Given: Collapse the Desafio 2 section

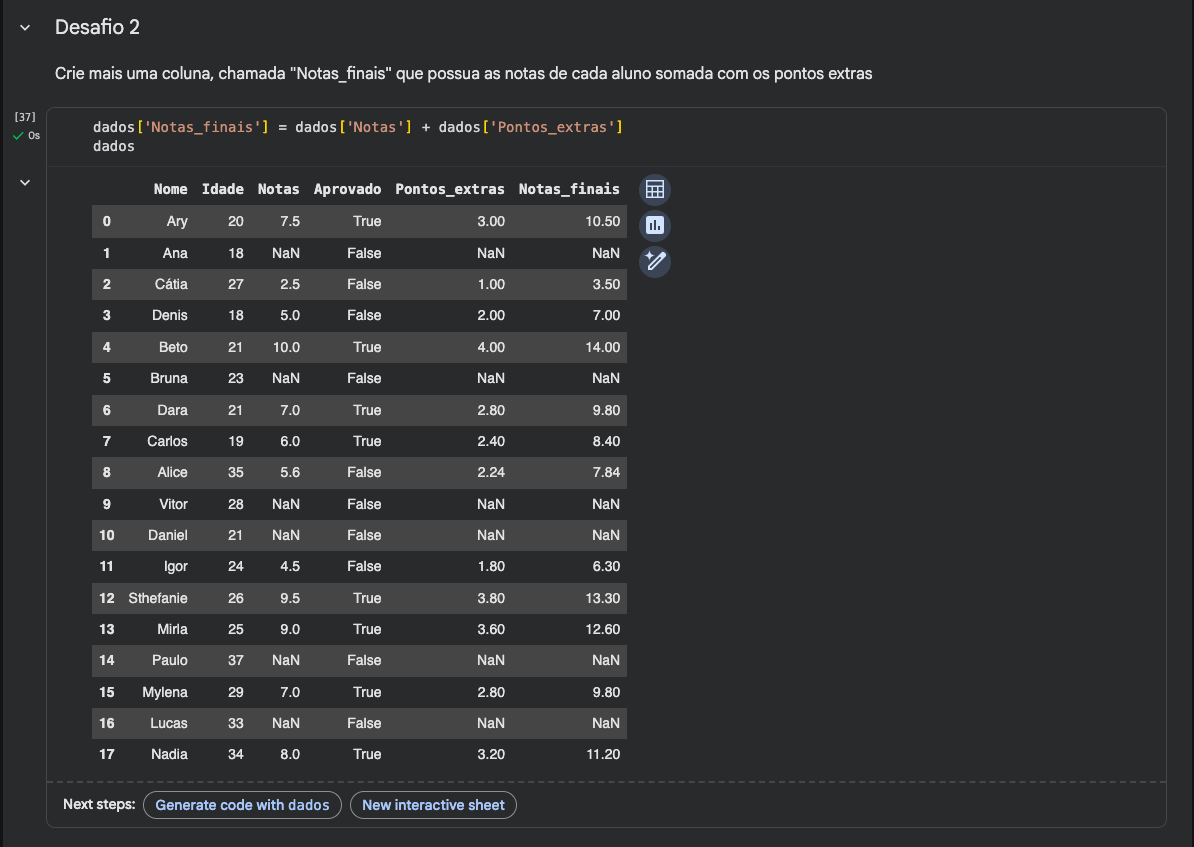Looking at the screenshot, I should (25, 28).
